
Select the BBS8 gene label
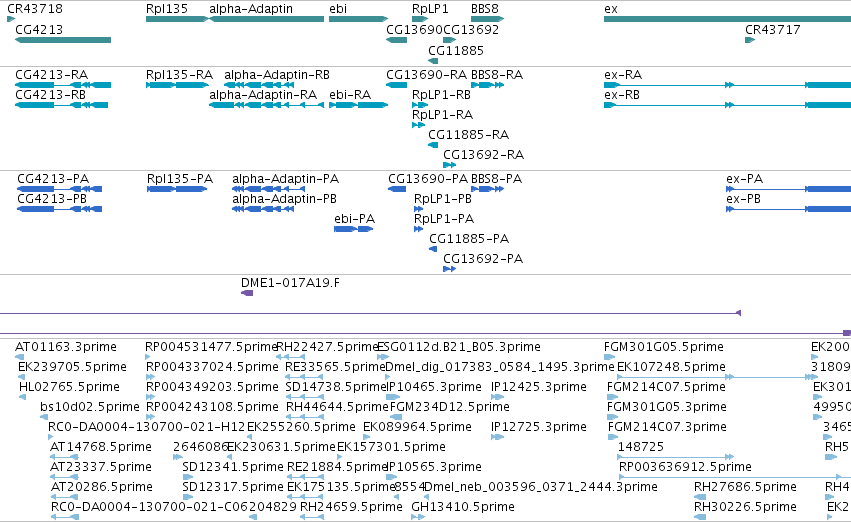coord(485,9)
